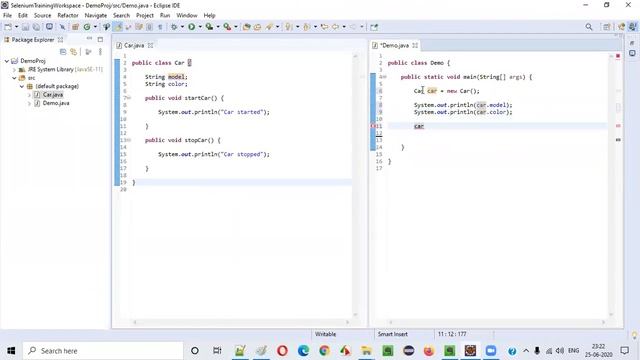Switch to the Demo.java editor tab
The height and width of the screenshot is (360, 640).
tap(394, 45)
